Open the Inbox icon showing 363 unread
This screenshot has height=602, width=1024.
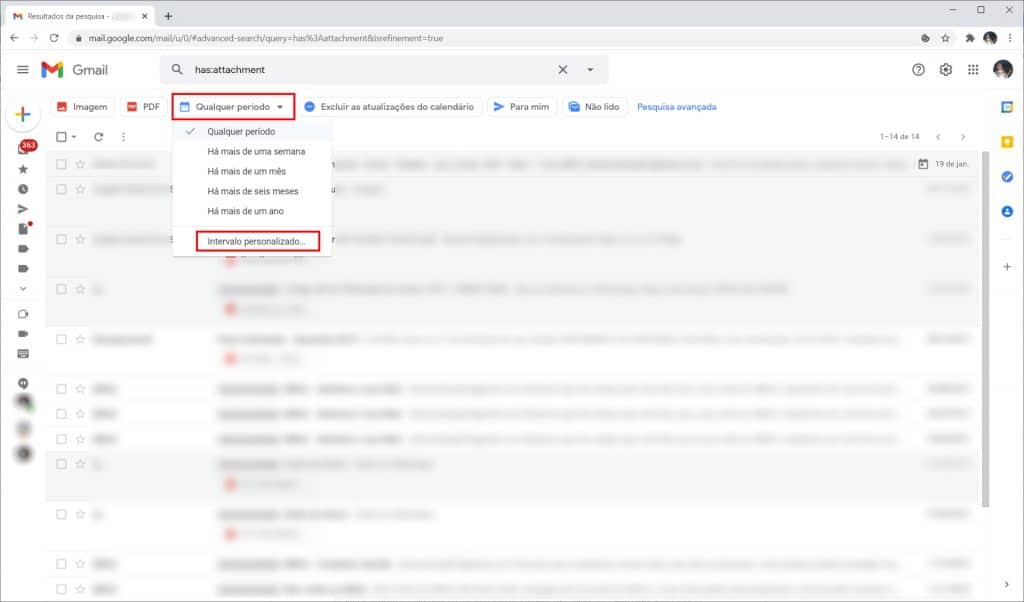click(x=25, y=148)
